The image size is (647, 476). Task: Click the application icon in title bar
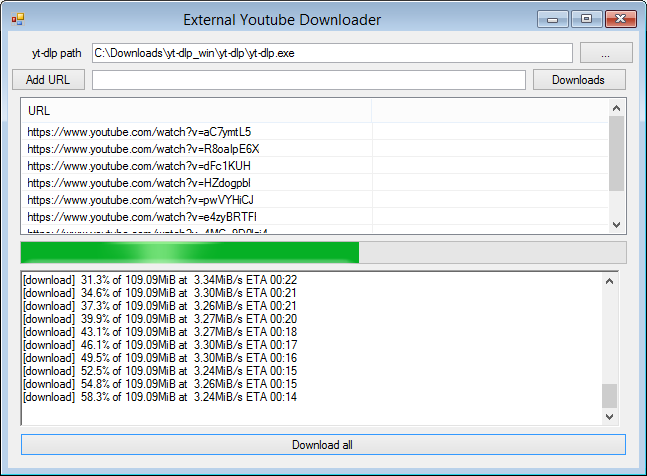[x=18, y=19]
